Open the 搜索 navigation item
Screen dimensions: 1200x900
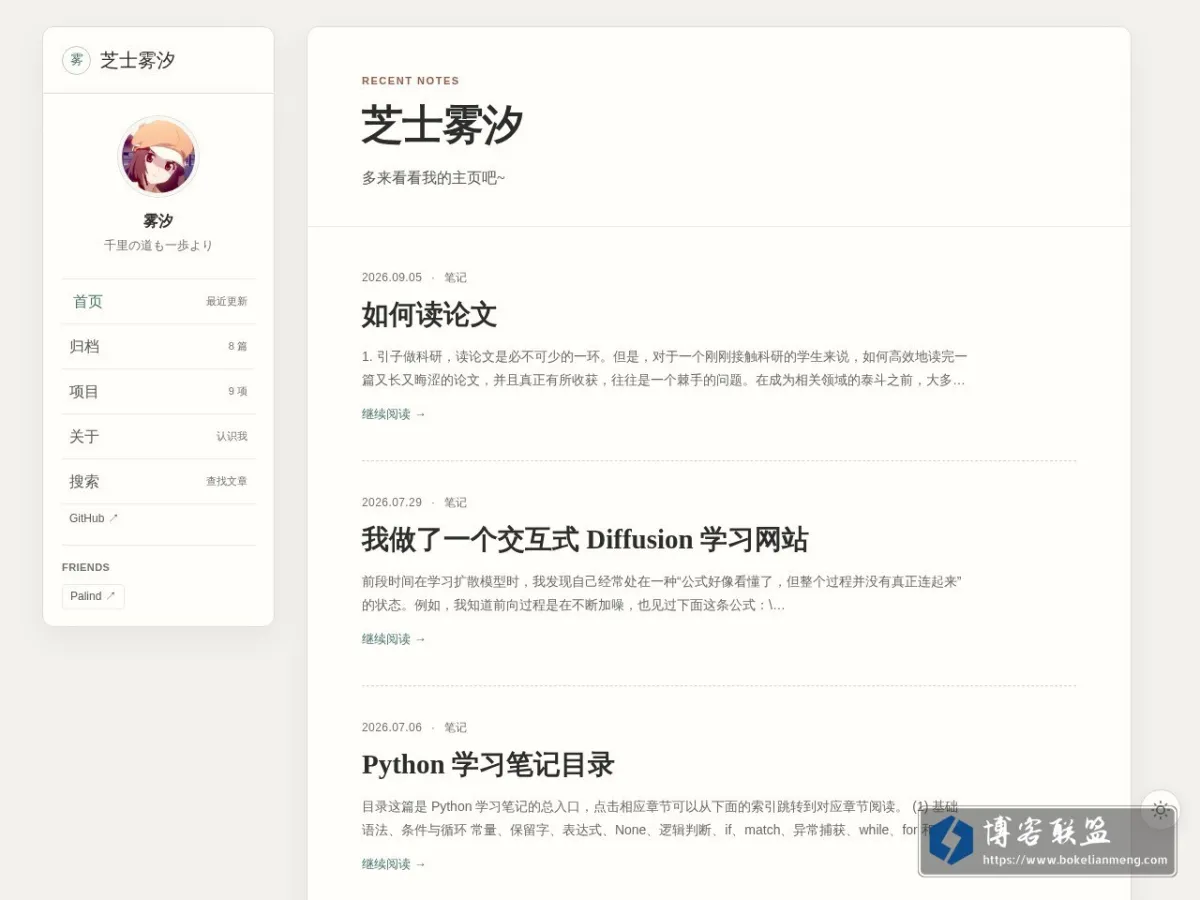[x=158, y=481]
